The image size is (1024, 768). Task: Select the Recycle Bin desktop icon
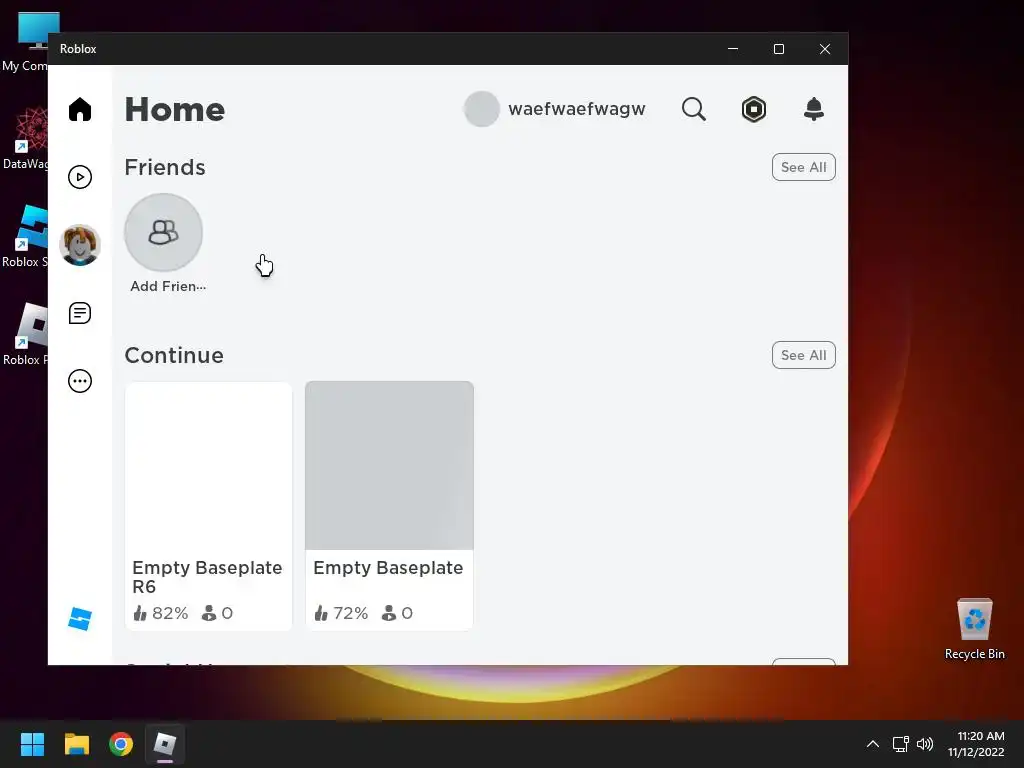(x=974, y=629)
